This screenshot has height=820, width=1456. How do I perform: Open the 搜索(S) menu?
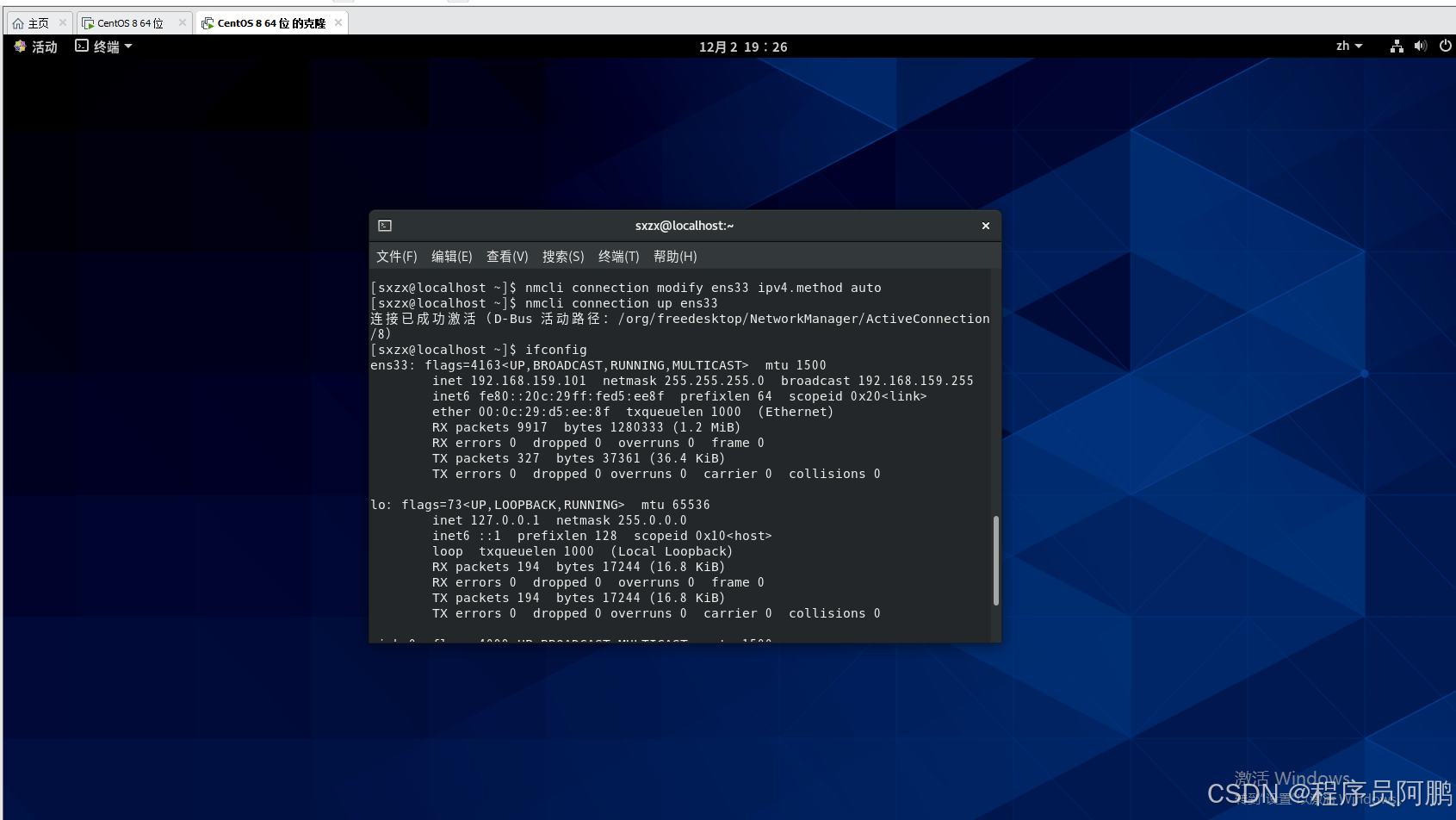click(563, 257)
